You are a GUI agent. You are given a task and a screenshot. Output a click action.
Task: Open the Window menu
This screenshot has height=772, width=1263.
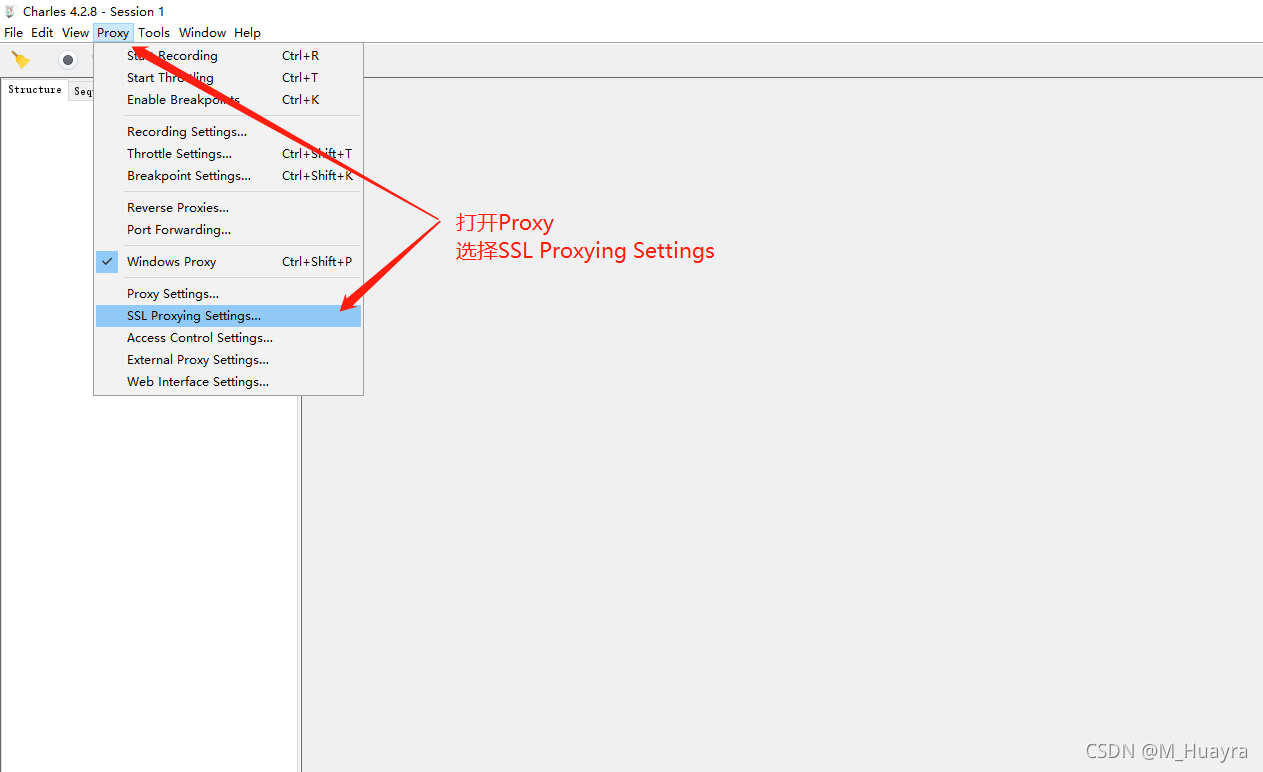point(203,33)
